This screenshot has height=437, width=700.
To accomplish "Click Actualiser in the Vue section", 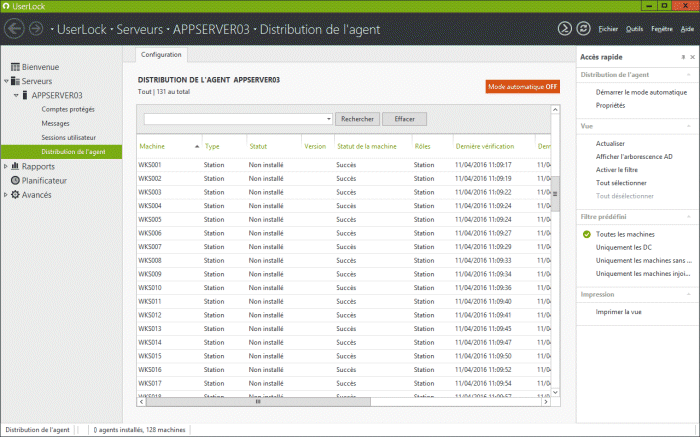I will coord(610,144).
